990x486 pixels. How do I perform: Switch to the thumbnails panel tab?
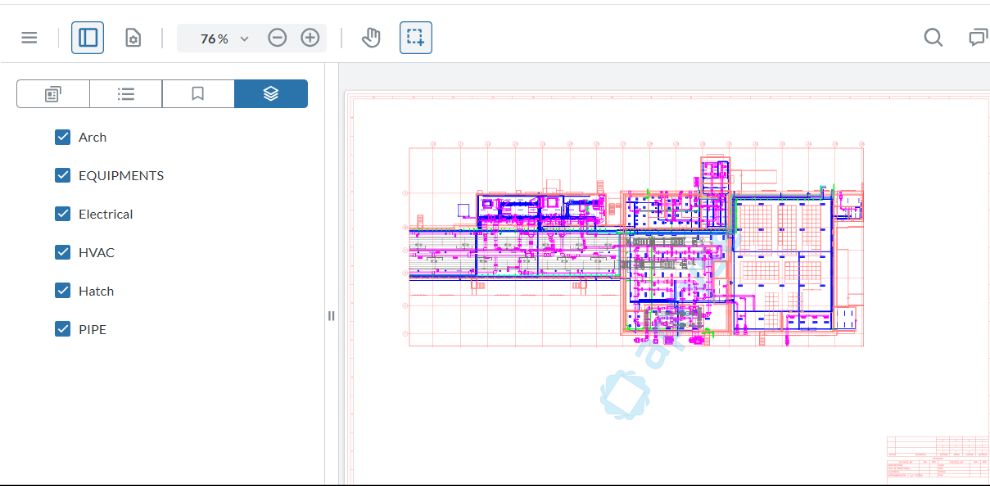[53, 94]
